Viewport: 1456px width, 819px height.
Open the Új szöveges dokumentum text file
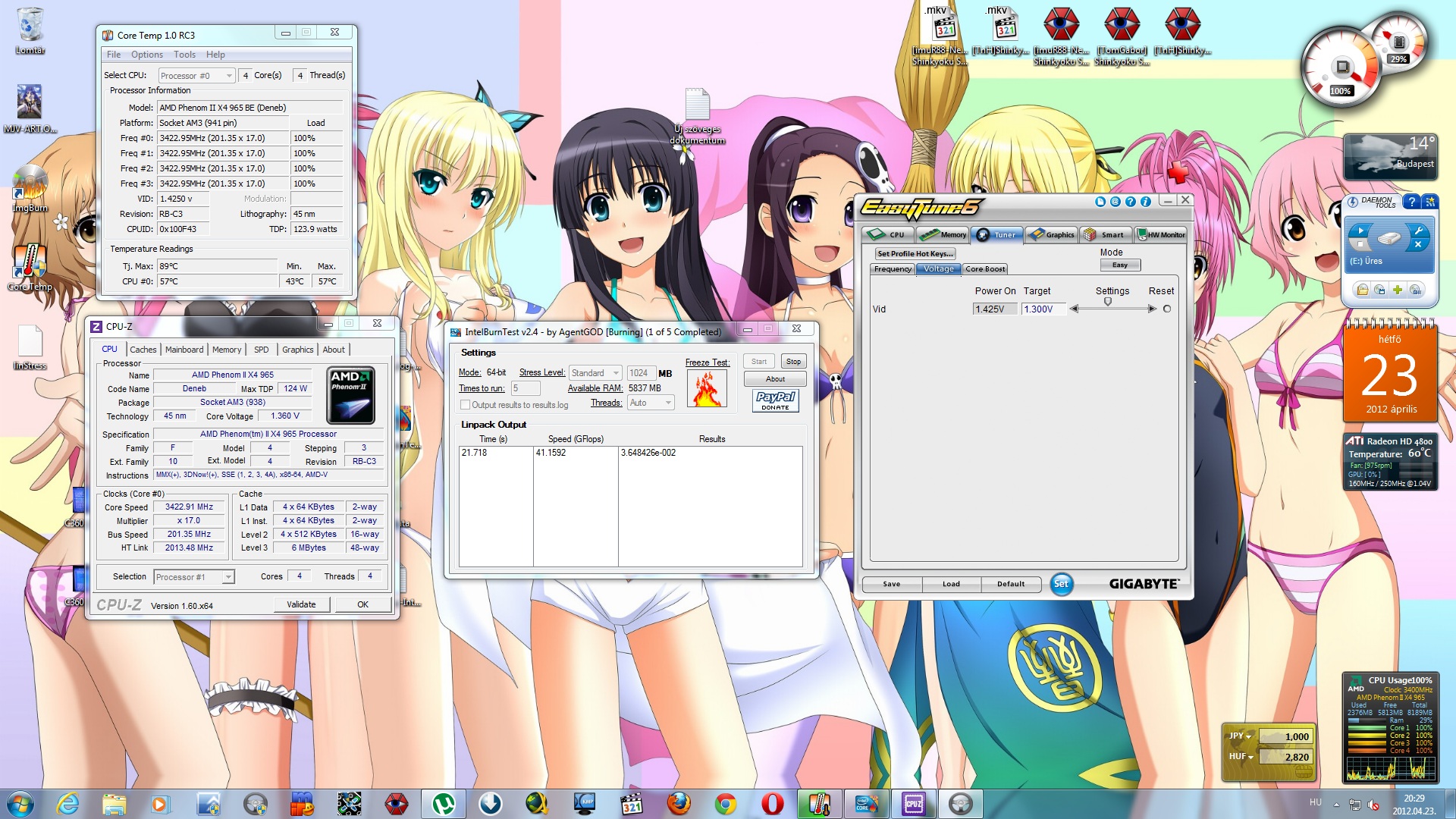[x=697, y=116]
